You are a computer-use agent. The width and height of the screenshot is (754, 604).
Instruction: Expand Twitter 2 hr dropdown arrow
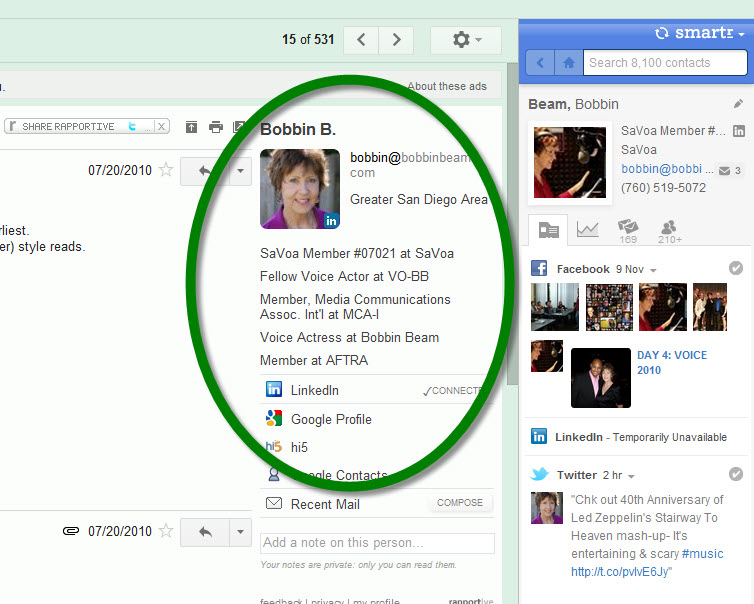pyautogui.click(x=631, y=477)
